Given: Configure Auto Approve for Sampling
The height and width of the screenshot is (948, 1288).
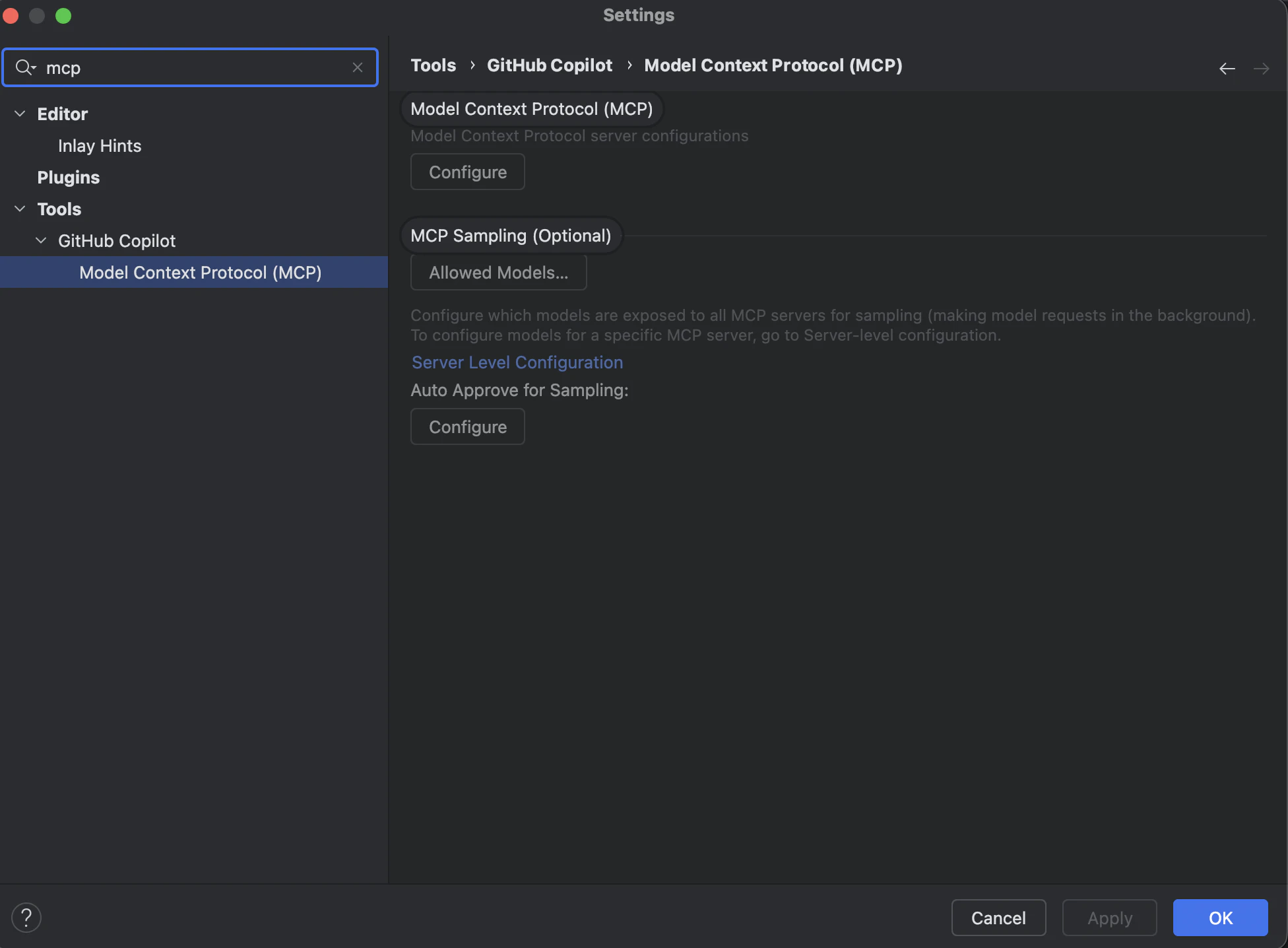Looking at the screenshot, I should [x=468, y=426].
